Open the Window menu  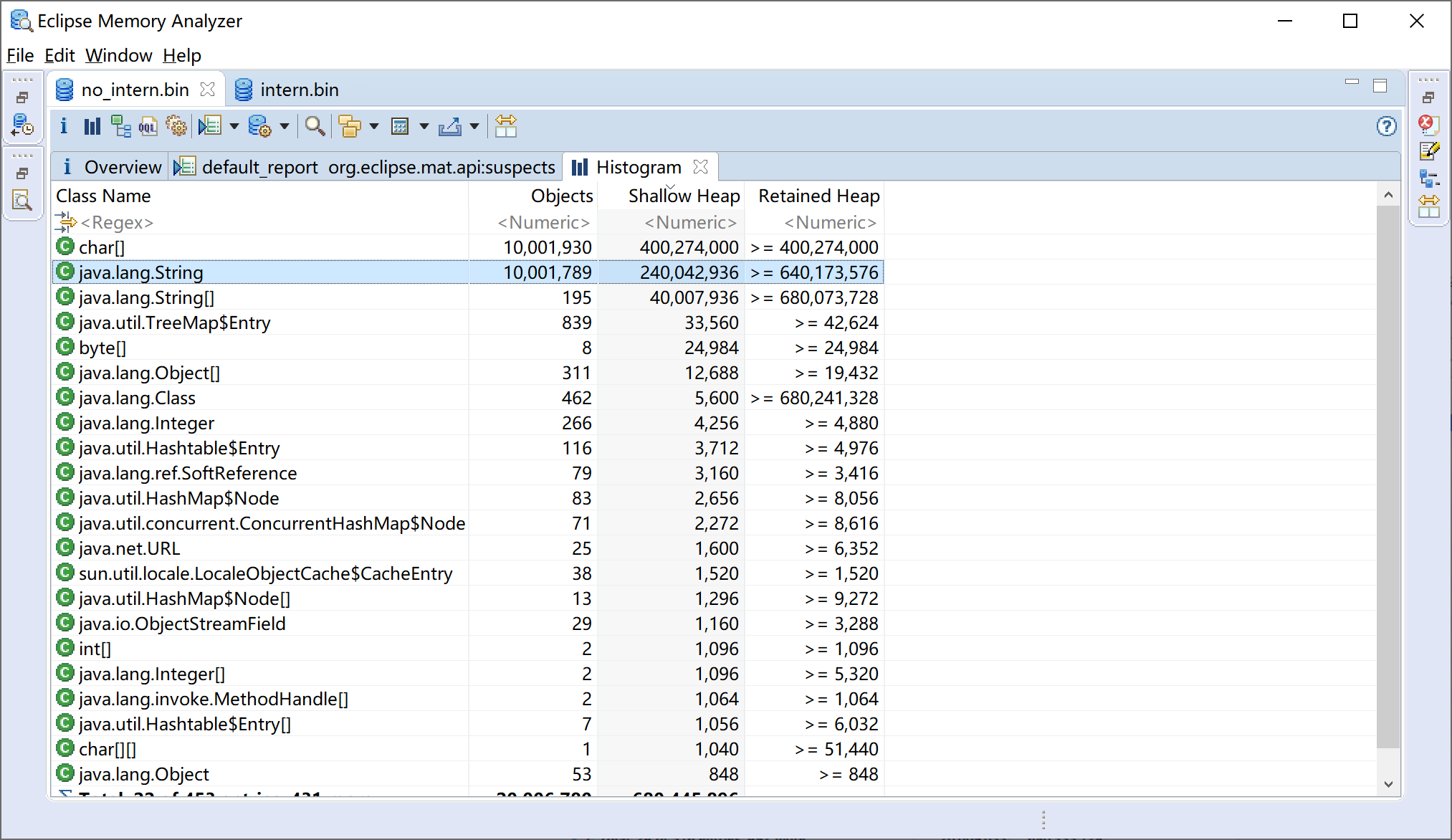(x=118, y=55)
